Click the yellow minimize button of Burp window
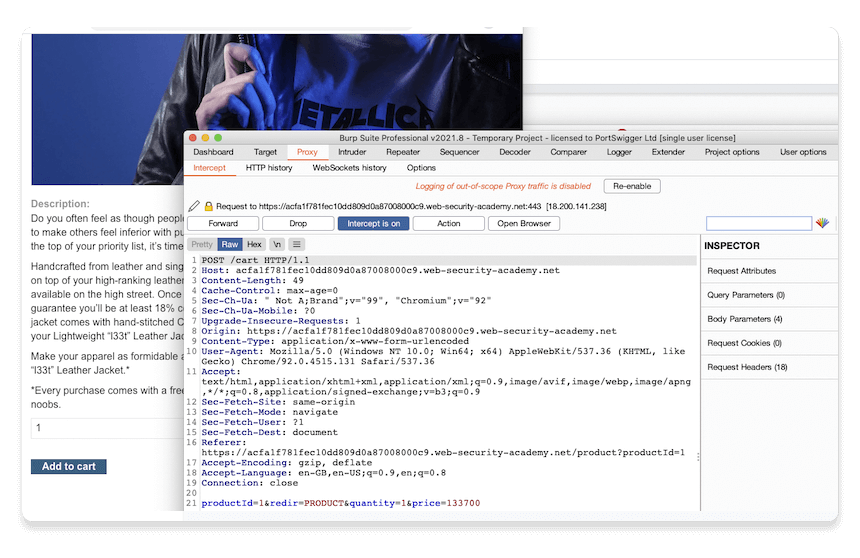860x558 pixels. point(205,138)
